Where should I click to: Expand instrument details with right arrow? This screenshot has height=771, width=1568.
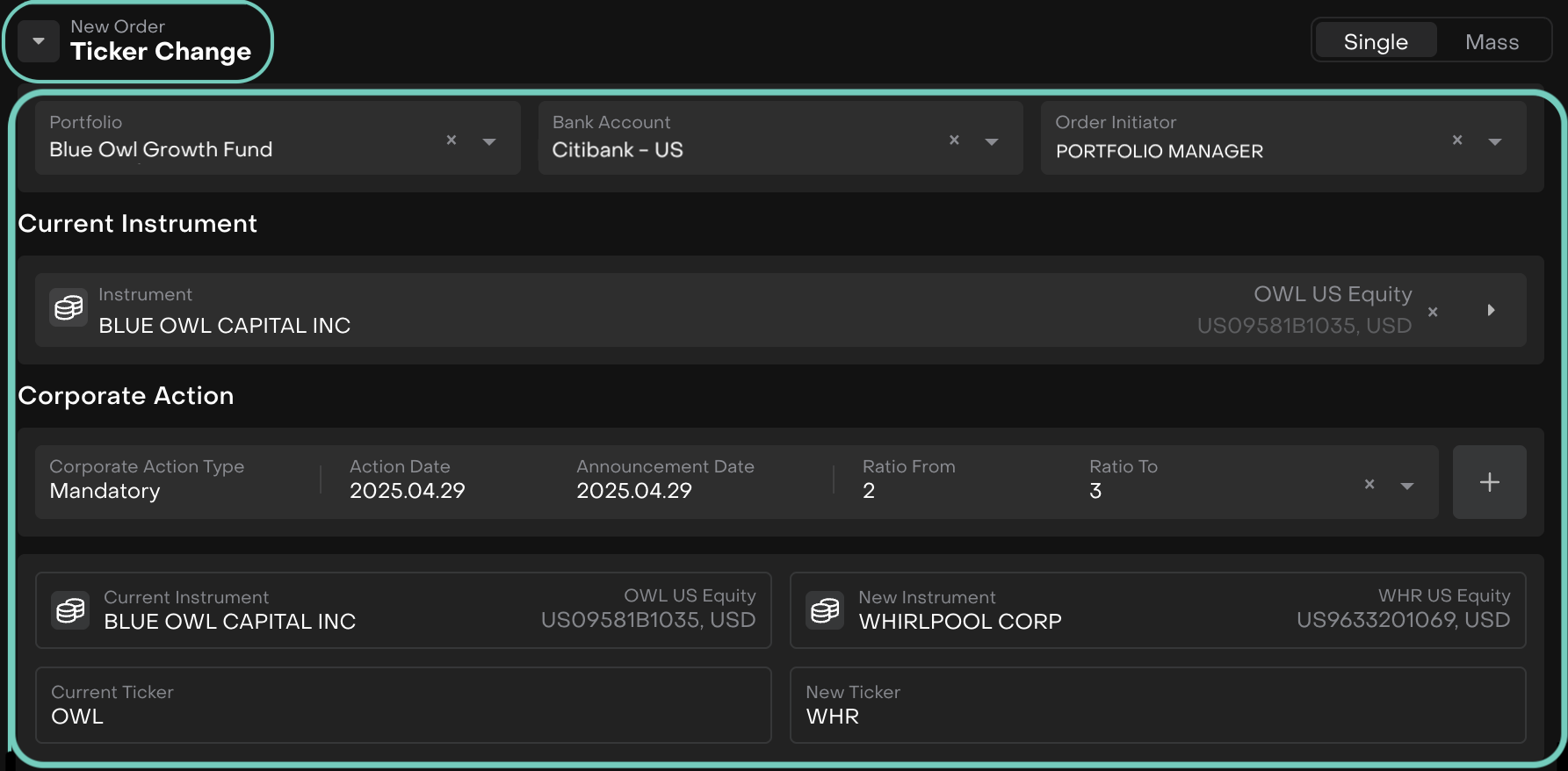tap(1491, 310)
